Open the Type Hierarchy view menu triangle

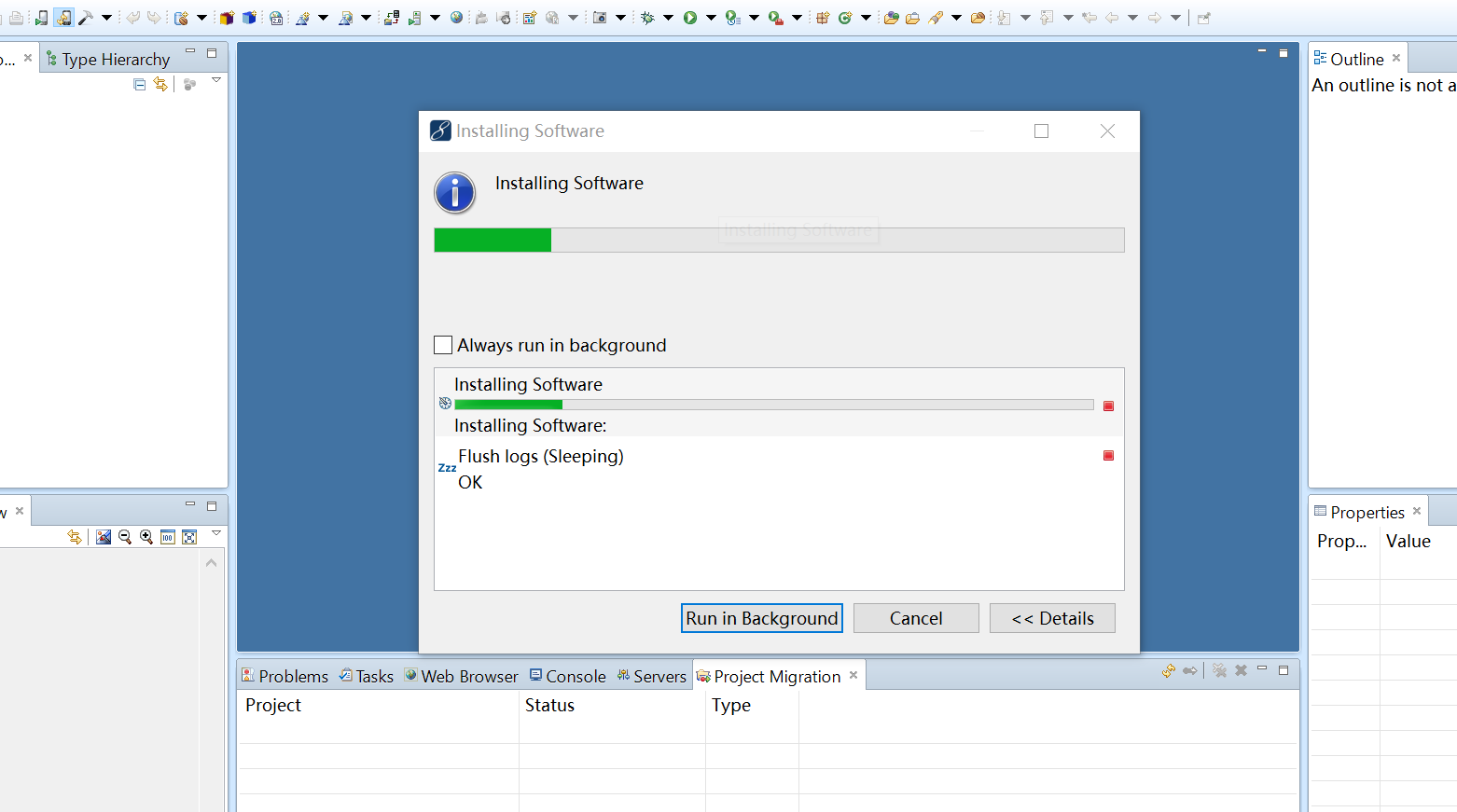216,81
